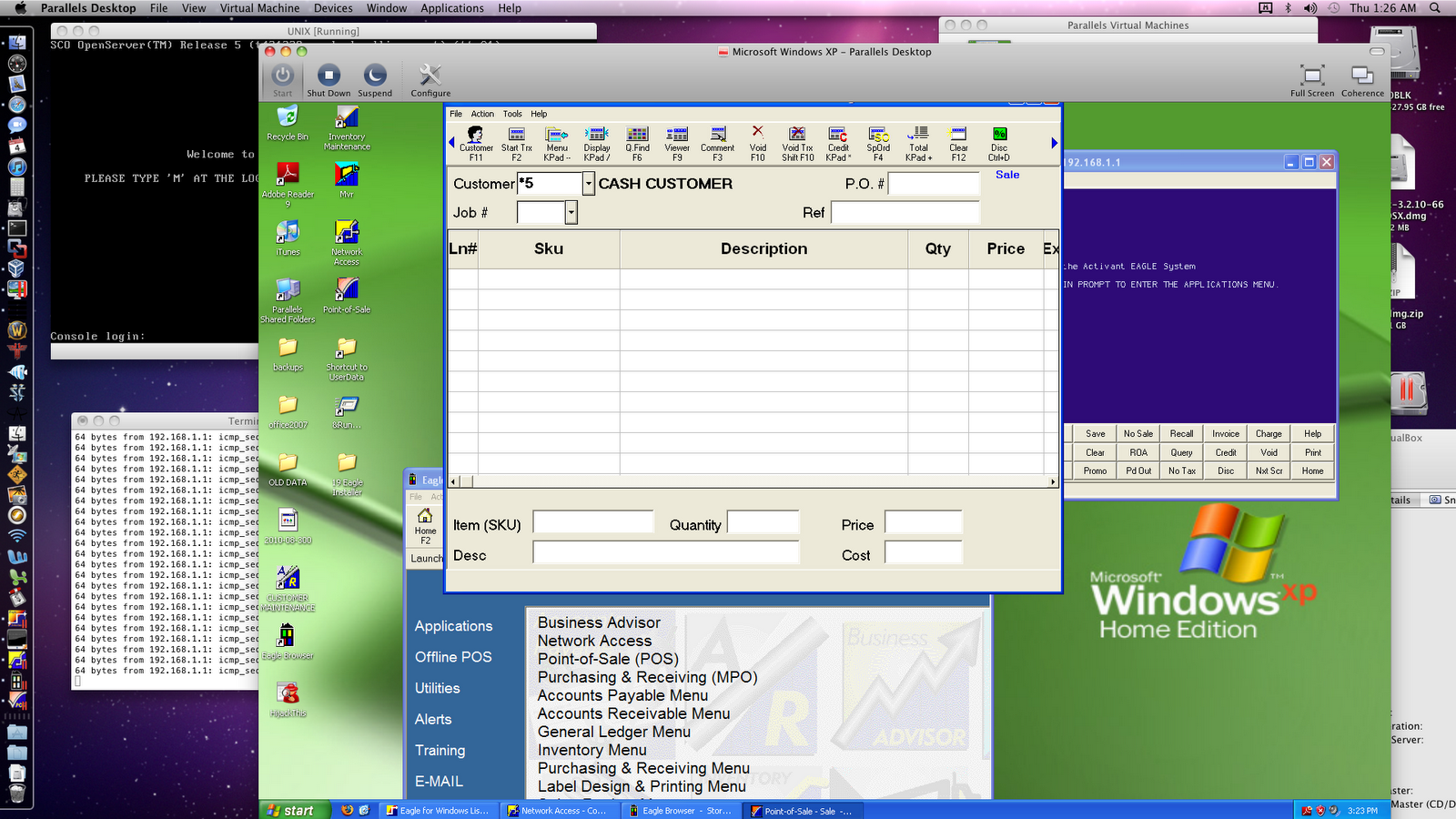Click the Customer F11 toolbar icon
The width and height of the screenshot is (1456, 819).
(475, 144)
